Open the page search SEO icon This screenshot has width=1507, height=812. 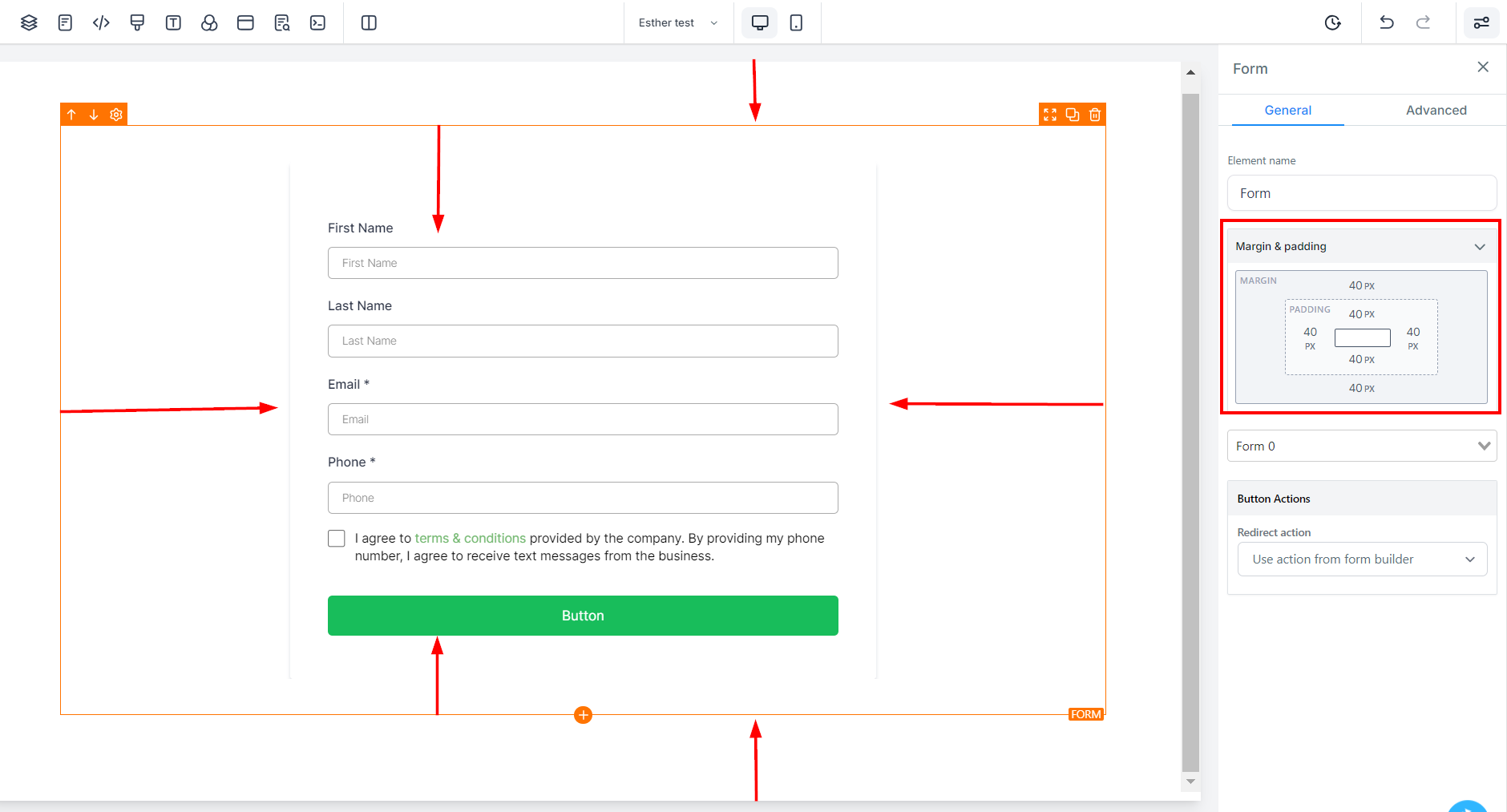tap(281, 22)
